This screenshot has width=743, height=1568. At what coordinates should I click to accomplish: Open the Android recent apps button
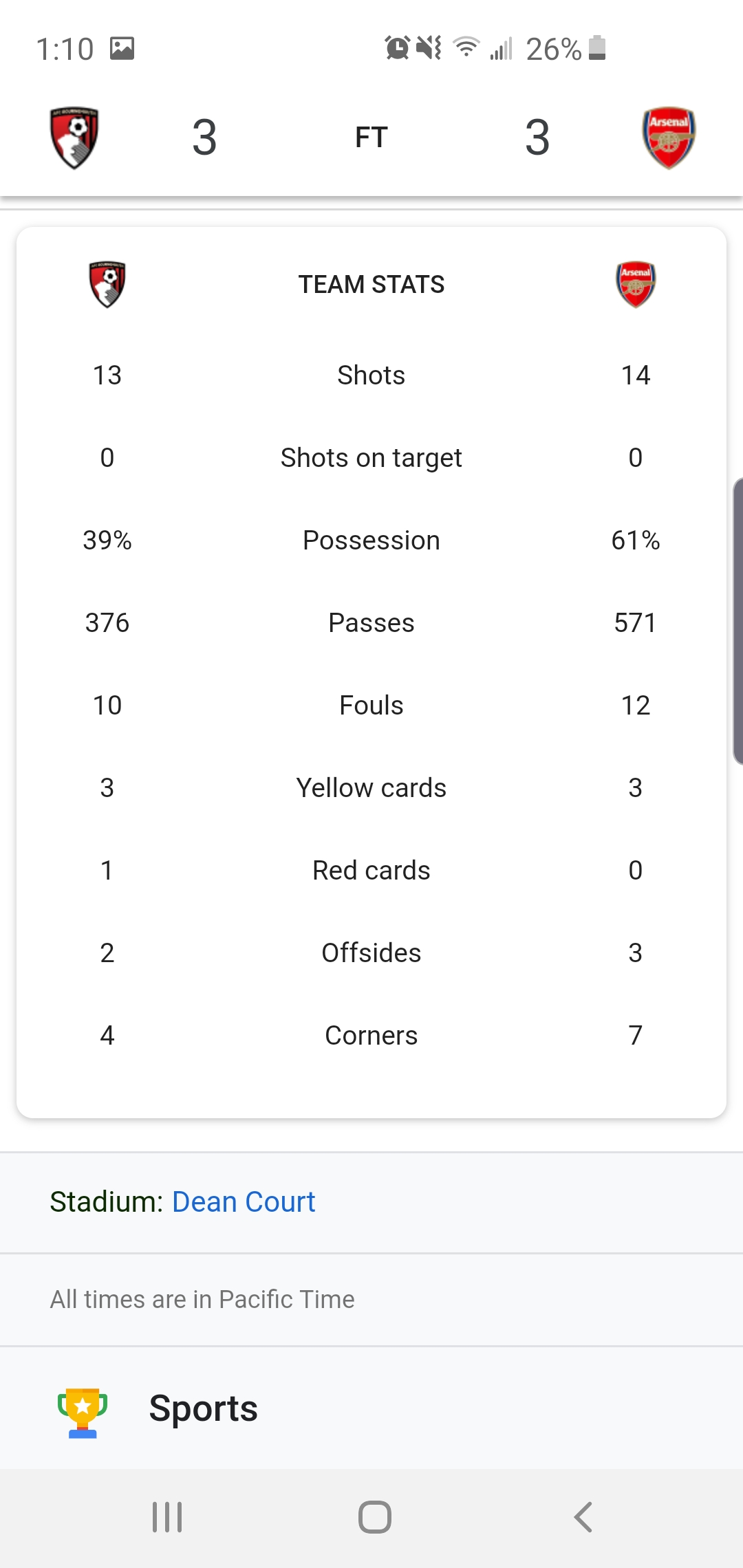(x=167, y=1516)
